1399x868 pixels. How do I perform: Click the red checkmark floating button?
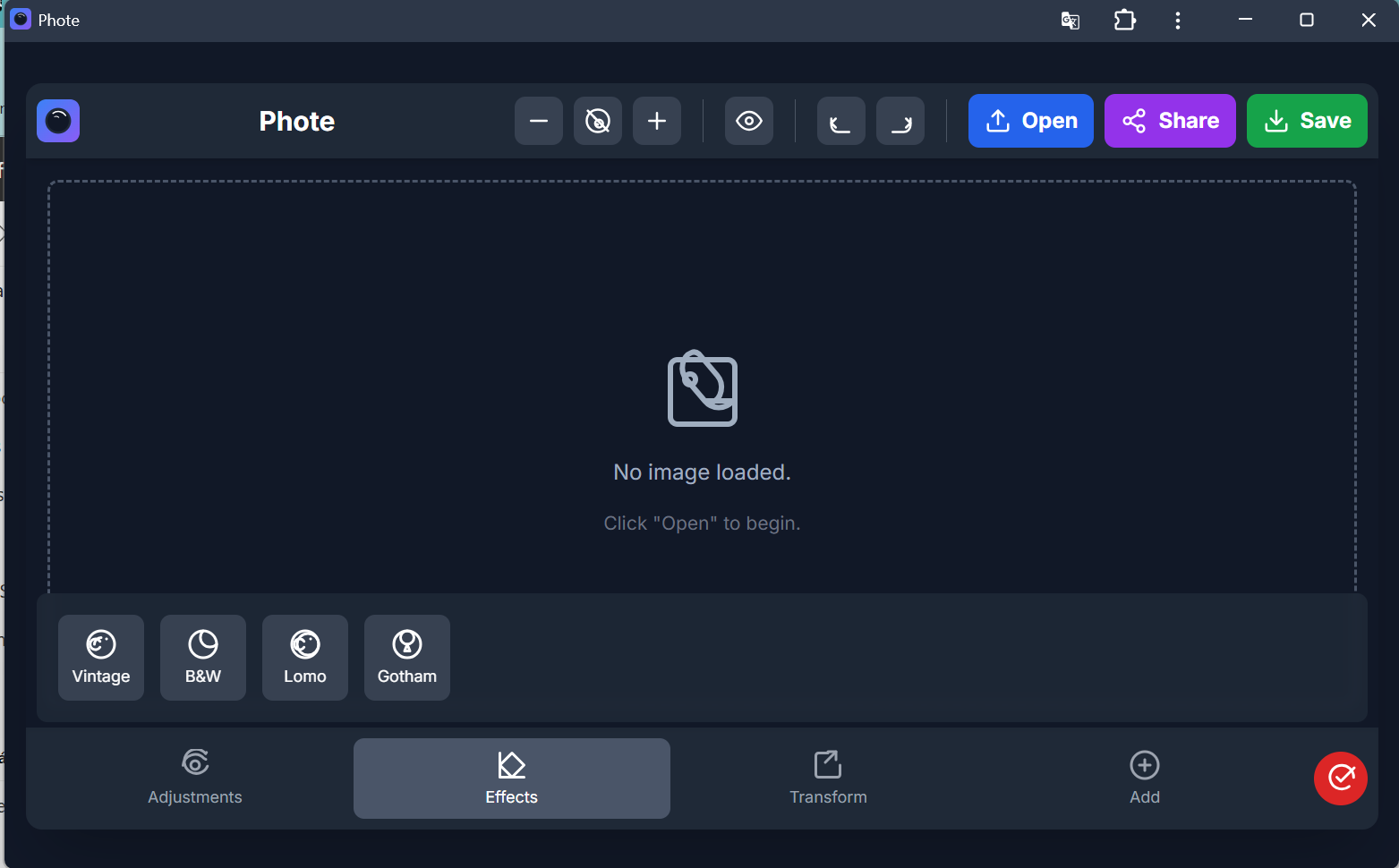pos(1341,779)
